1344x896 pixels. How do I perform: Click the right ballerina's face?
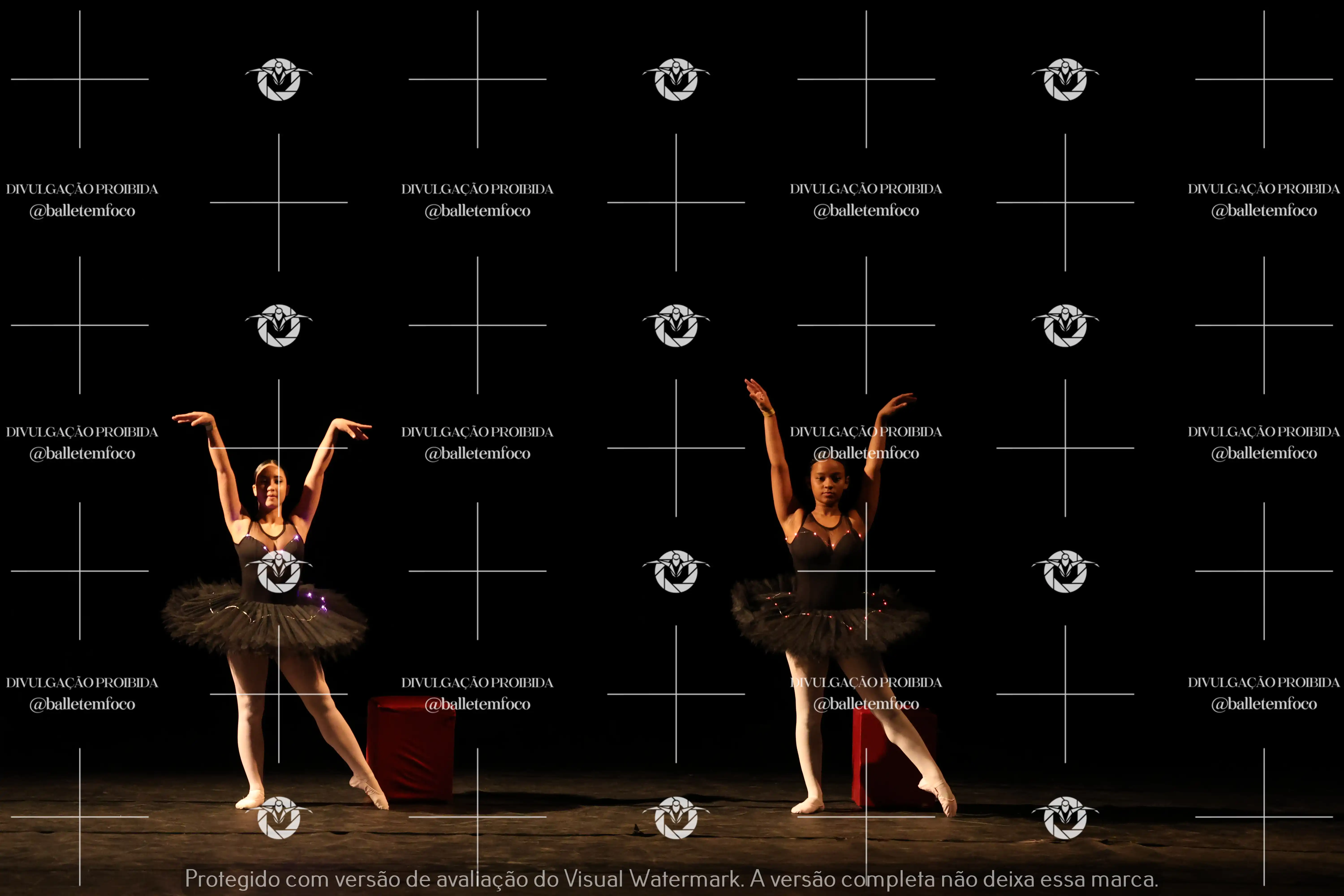coord(829,486)
